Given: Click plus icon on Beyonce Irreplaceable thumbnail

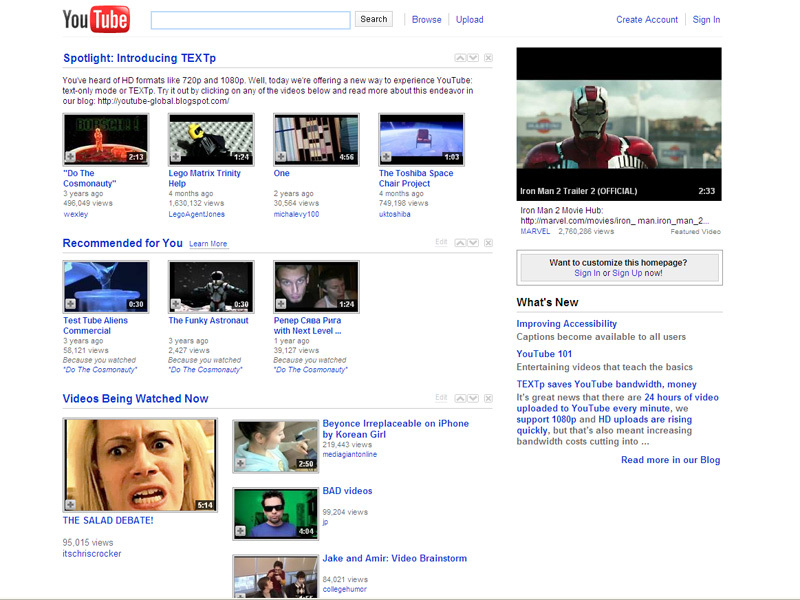Looking at the screenshot, I should pyautogui.click(x=240, y=463).
